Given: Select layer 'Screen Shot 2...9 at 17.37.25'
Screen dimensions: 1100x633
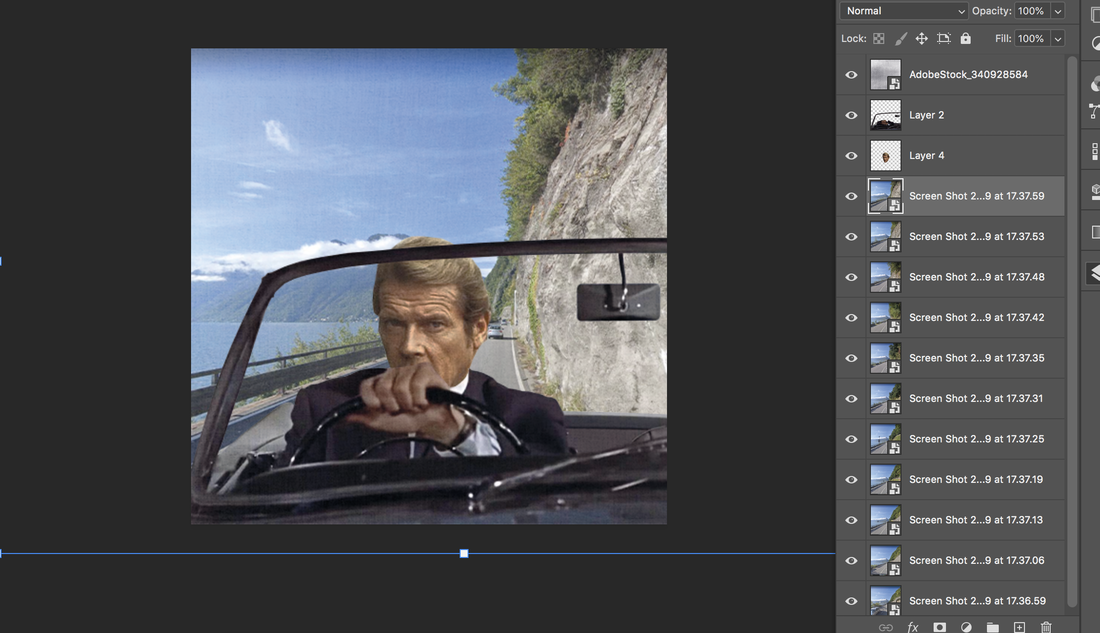Looking at the screenshot, I should (977, 439).
